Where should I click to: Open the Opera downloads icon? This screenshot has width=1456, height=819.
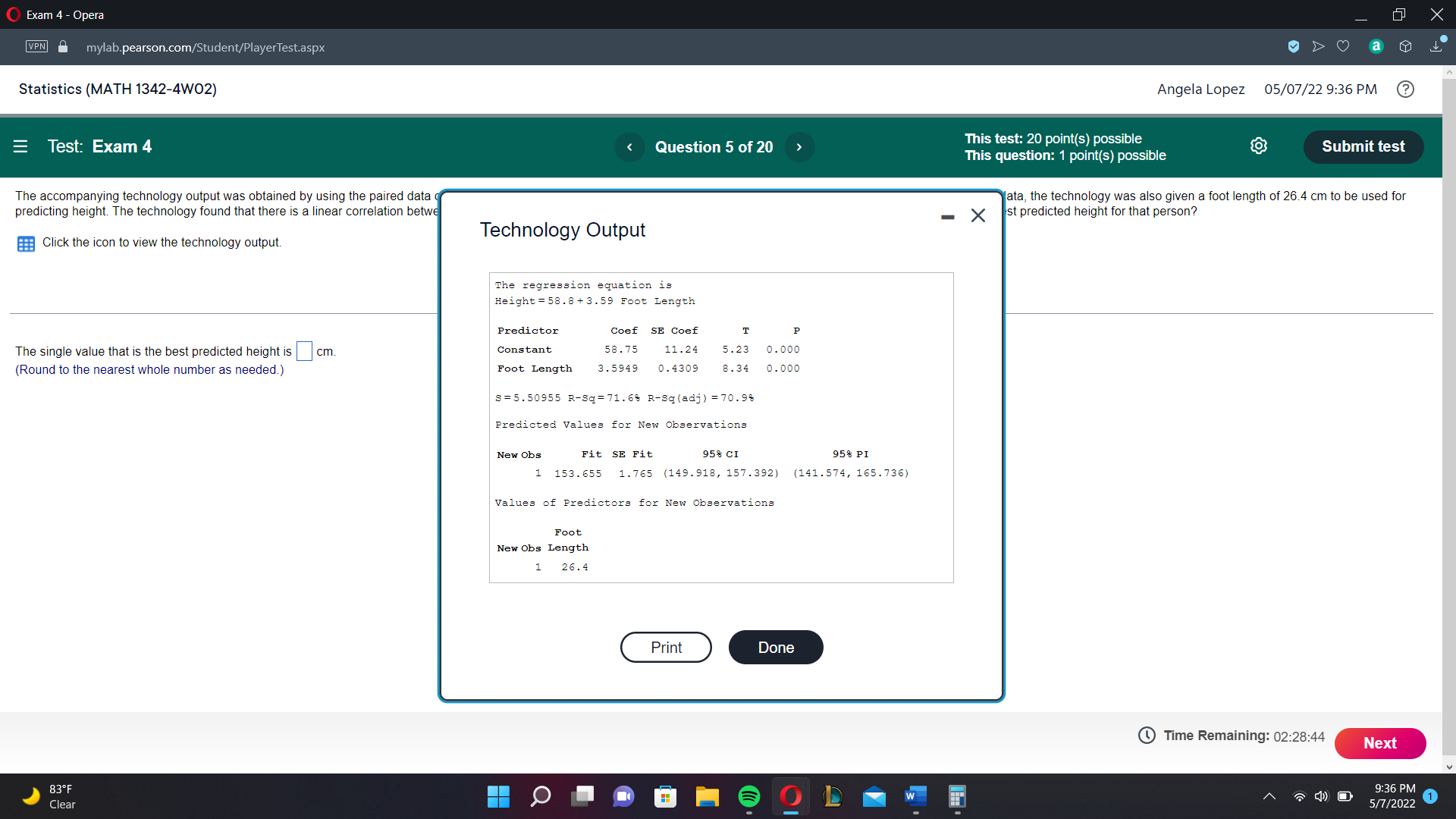coord(1436,47)
